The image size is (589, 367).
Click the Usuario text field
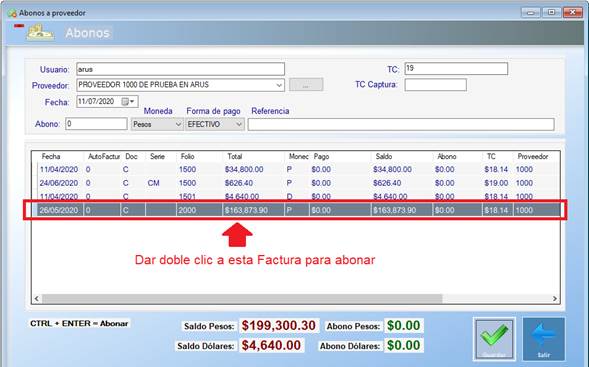point(180,69)
